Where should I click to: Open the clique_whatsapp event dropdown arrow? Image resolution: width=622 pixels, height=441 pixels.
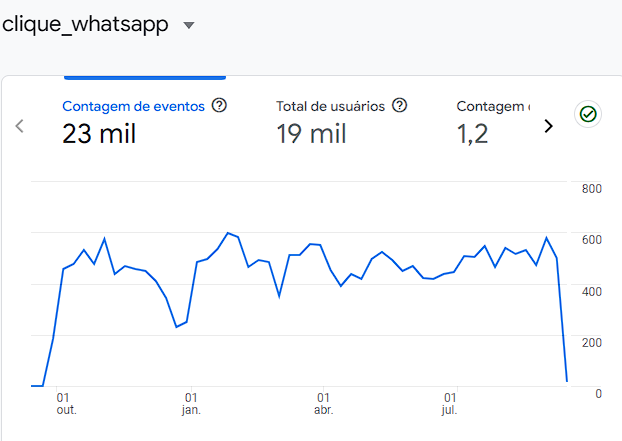pos(189,26)
